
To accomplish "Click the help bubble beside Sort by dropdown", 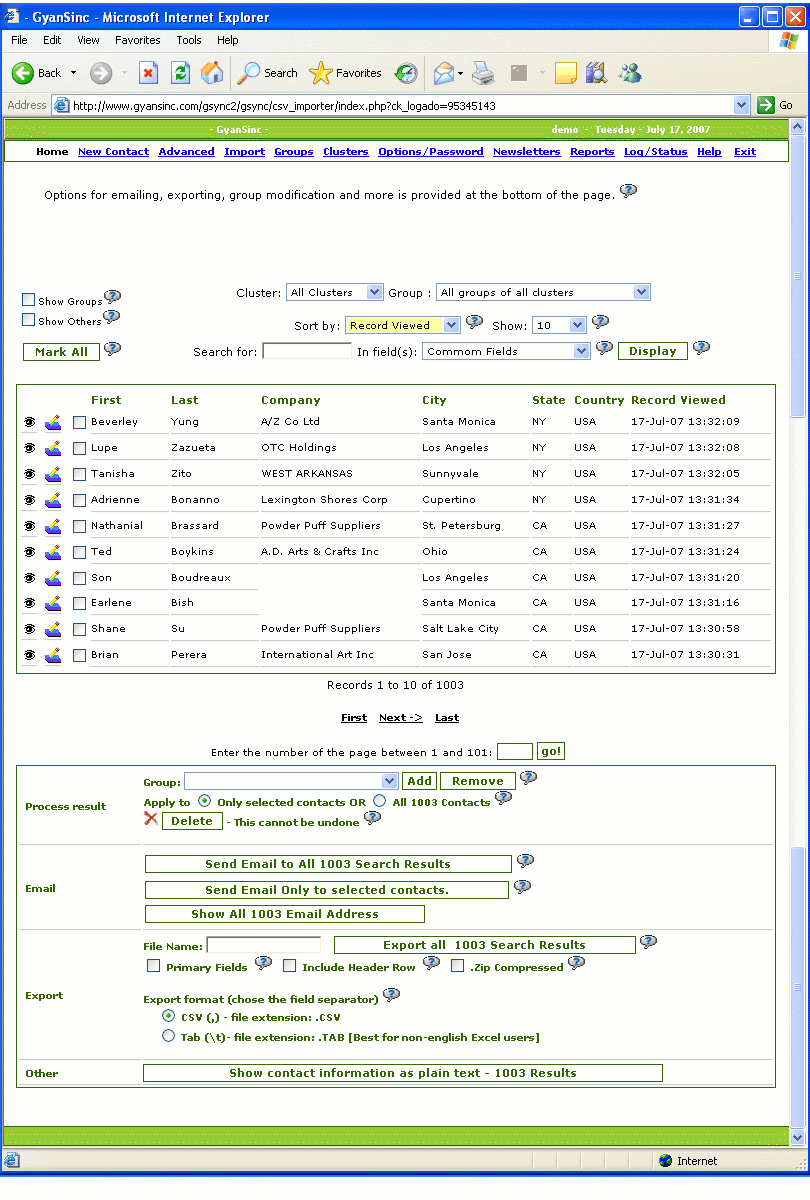I will pos(474,322).
